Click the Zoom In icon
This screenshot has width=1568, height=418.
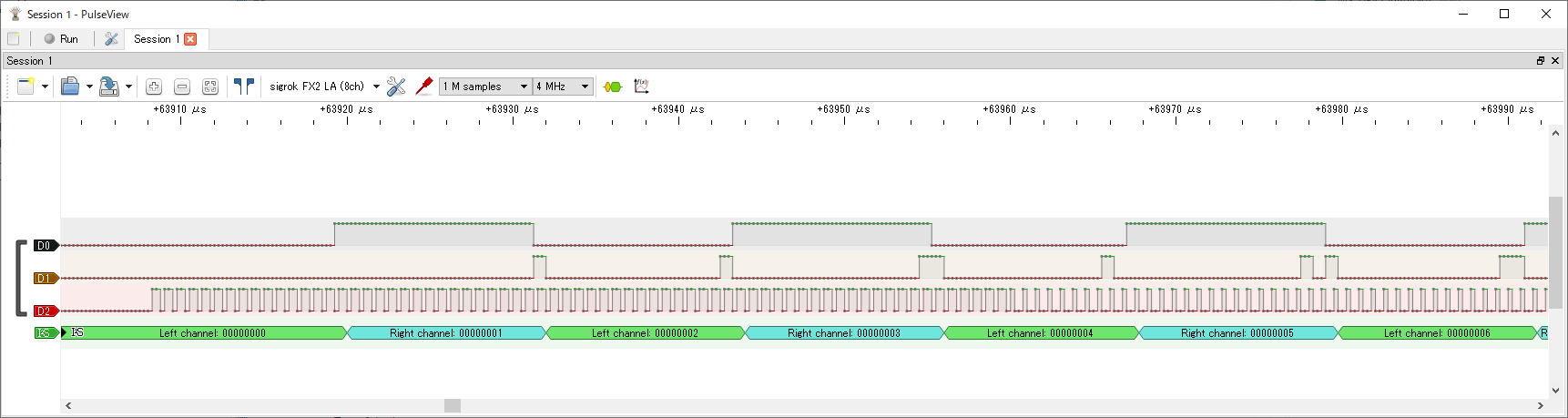coord(154,87)
